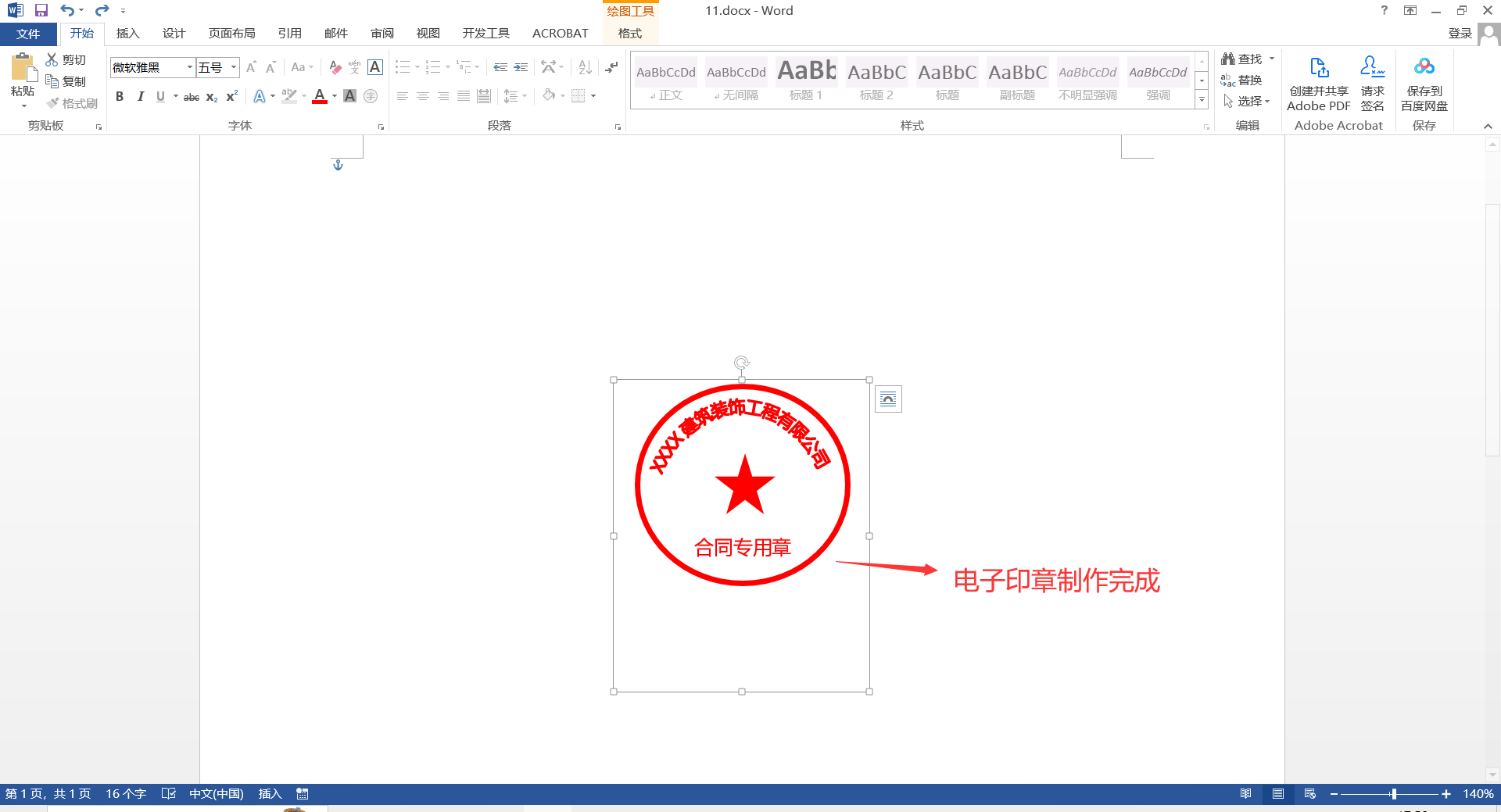The image size is (1501, 812).
Task: Open the borders dropdown arrow
Action: 593,96
